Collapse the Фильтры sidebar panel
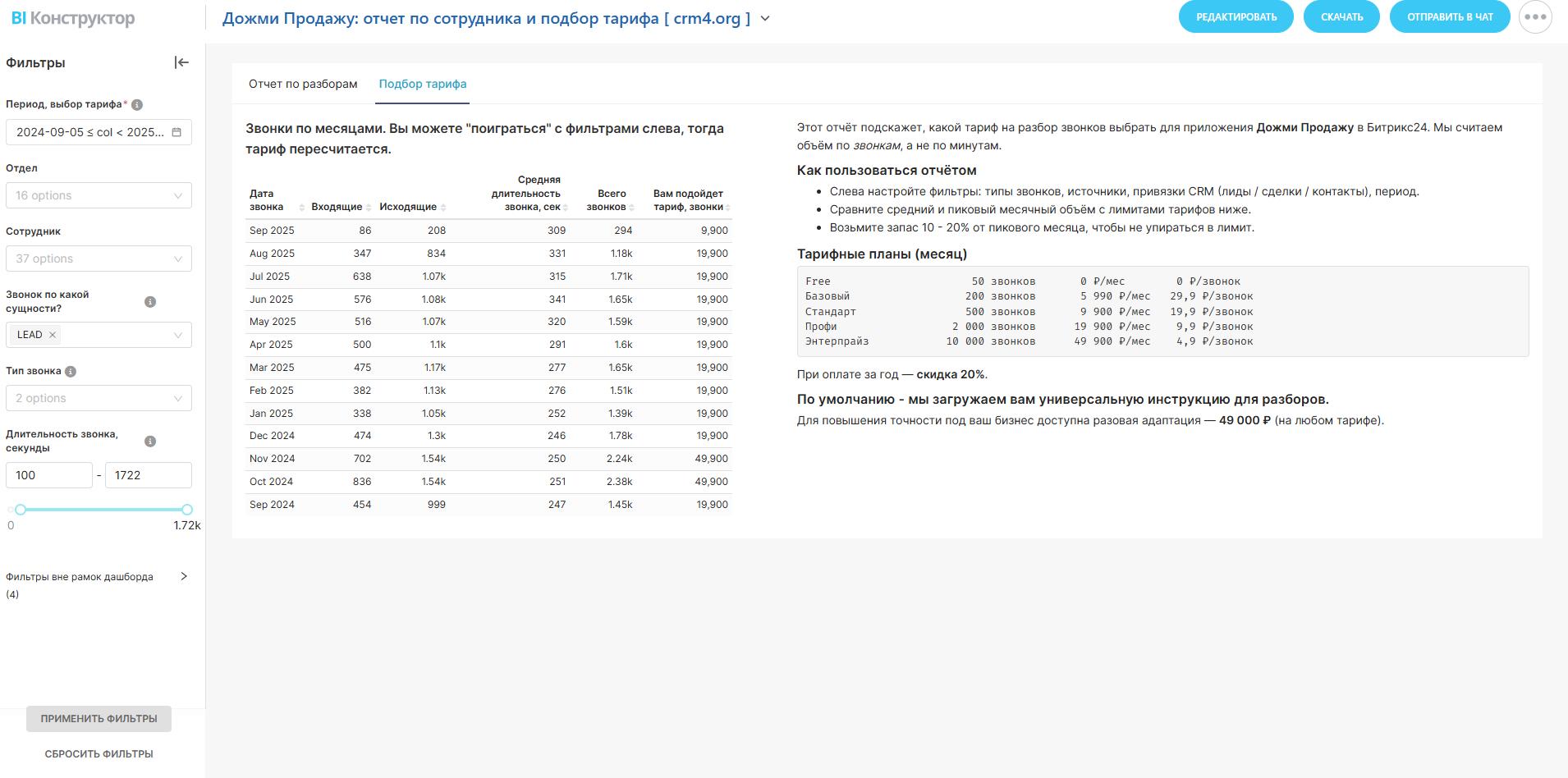 (x=181, y=62)
